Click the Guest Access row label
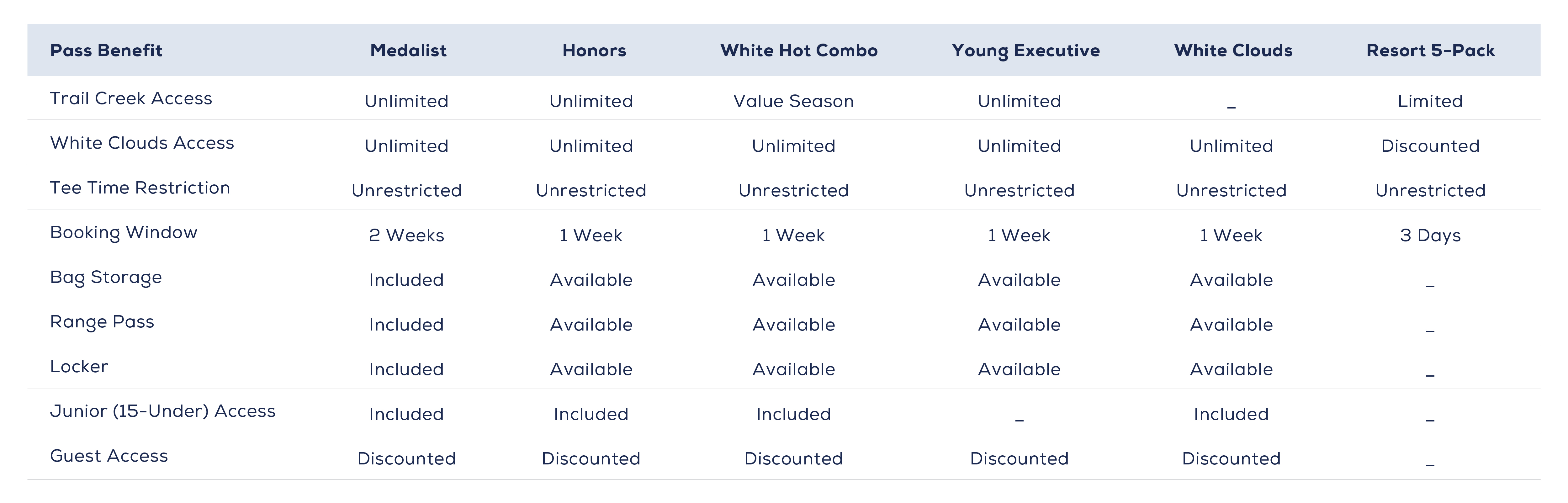1568x503 pixels. coord(109,456)
